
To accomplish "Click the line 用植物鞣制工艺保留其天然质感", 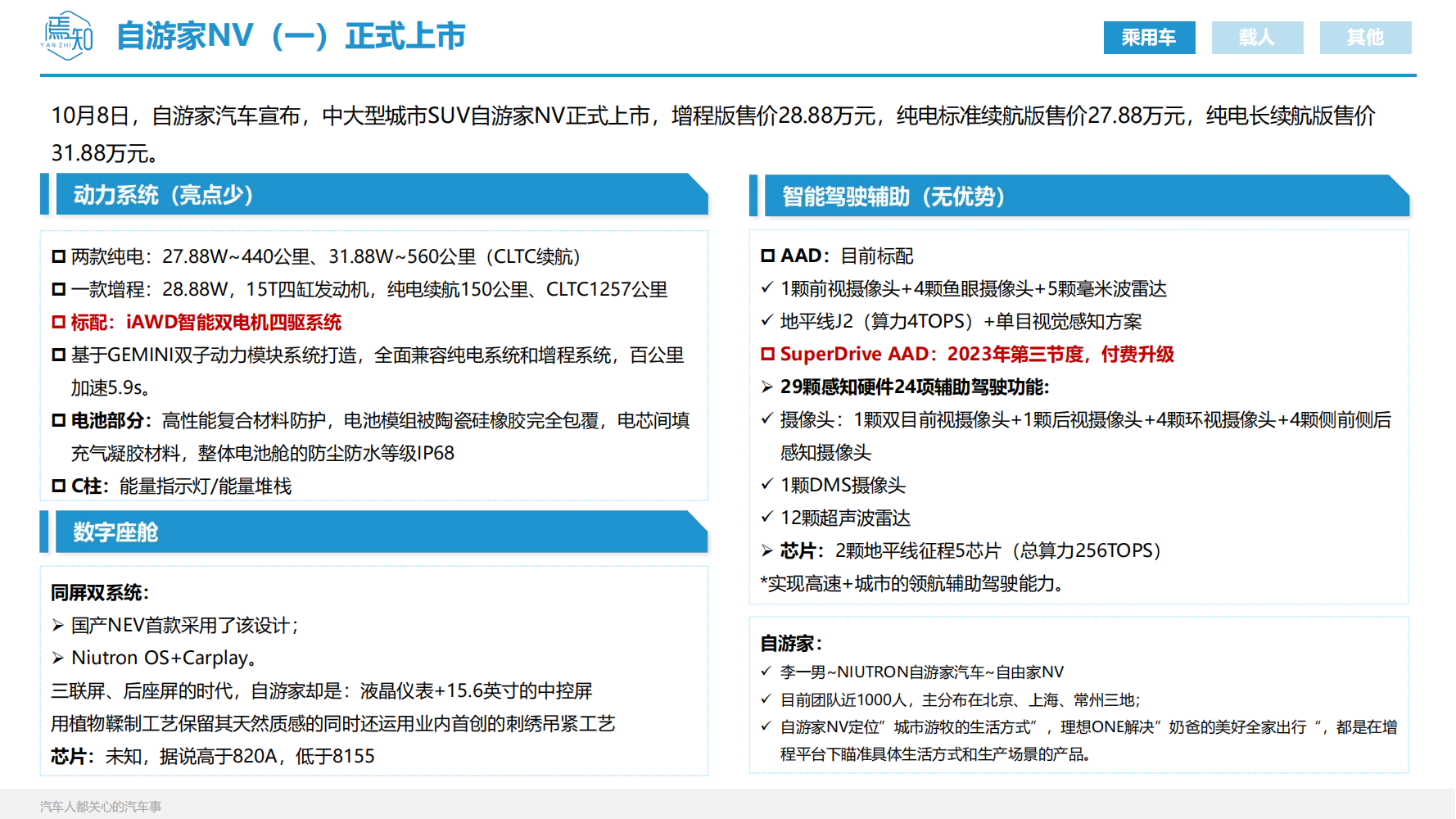I will 333,723.
